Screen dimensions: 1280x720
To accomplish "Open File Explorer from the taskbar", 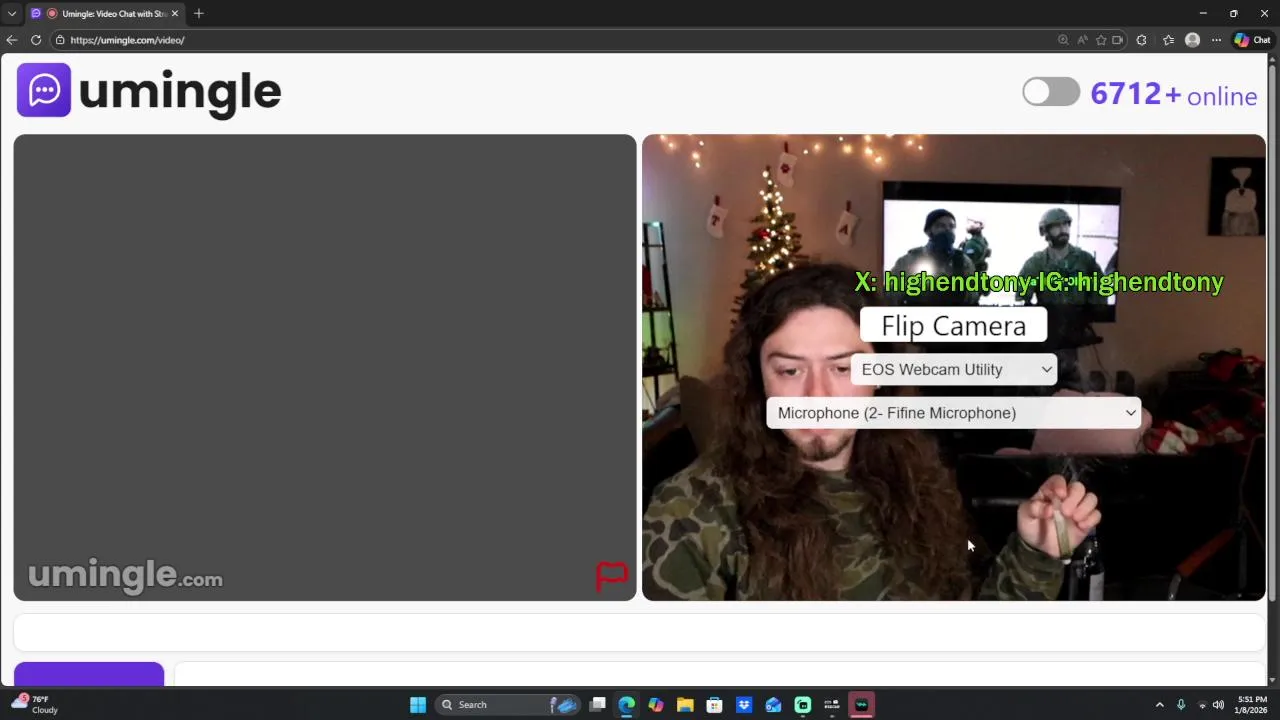I will pyautogui.click(x=685, y=705).
